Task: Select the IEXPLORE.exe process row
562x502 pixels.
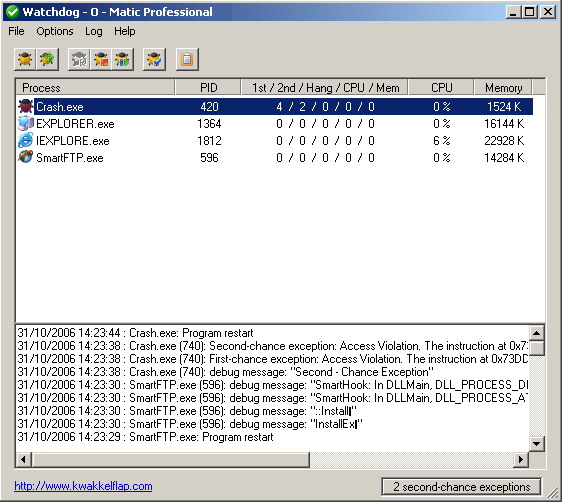Action: [x=275, y=140]
